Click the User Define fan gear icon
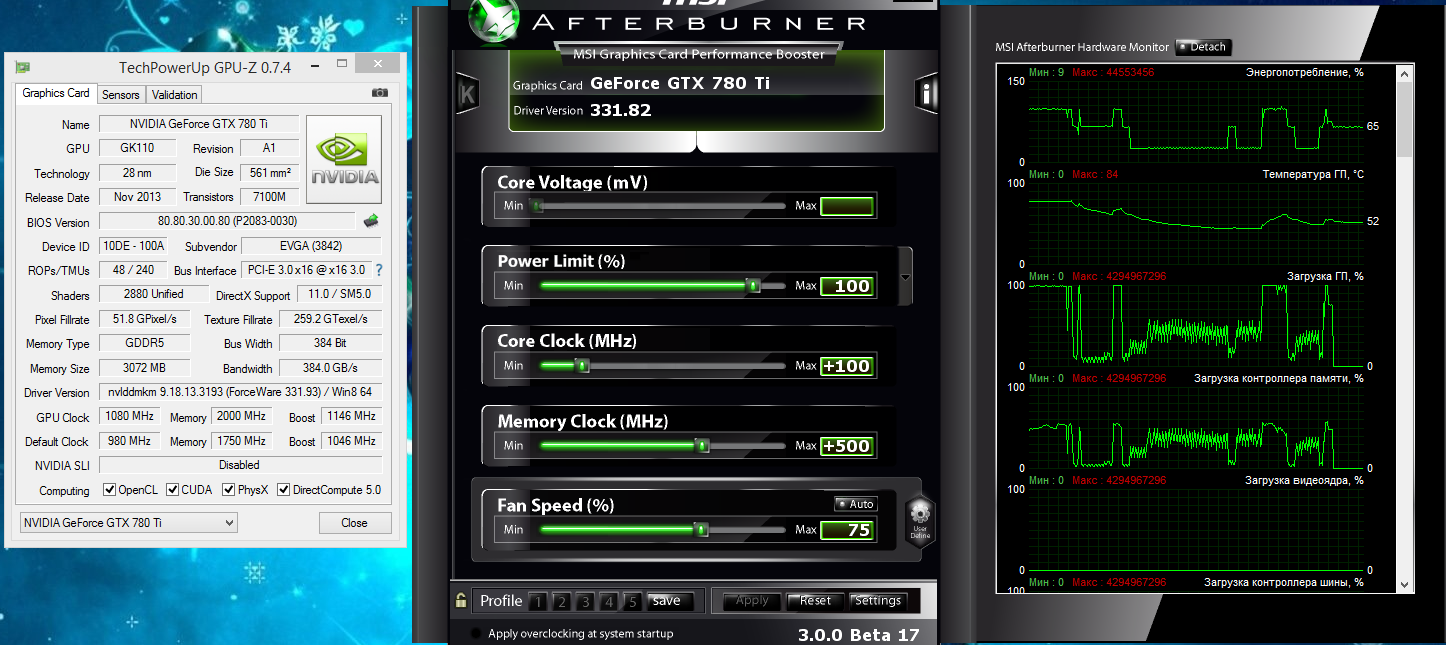Image resolution: width=1446 pixels, height=645 pixels. (920, 521)
